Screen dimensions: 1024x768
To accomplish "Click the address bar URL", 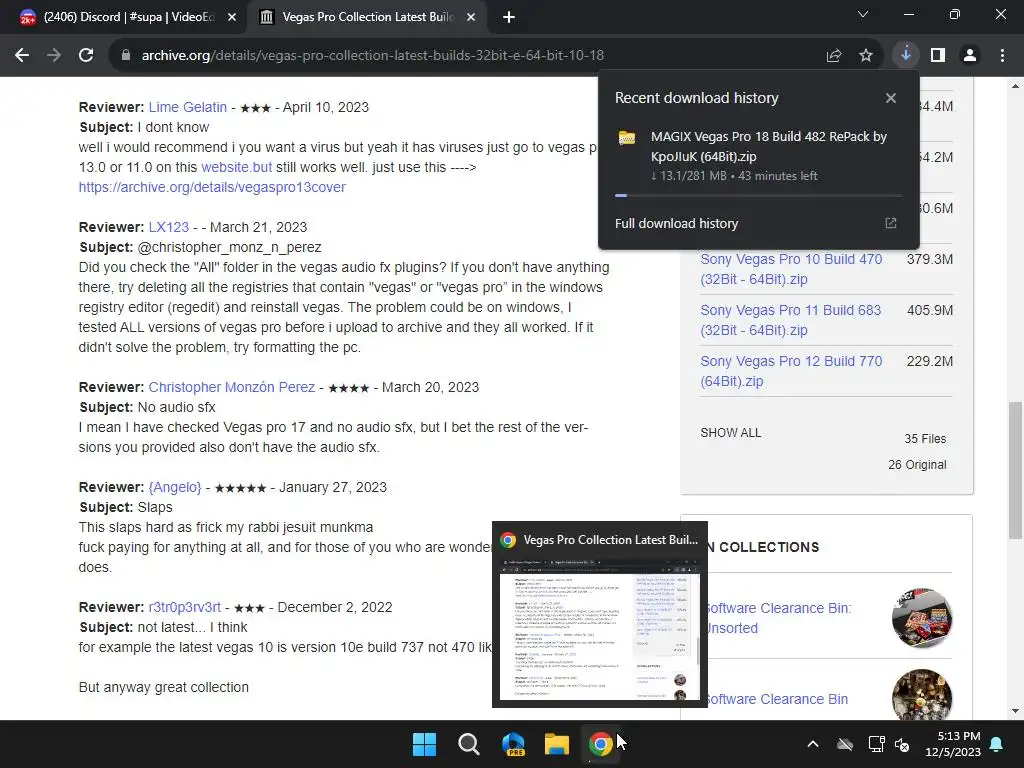I will click(372, 56).
